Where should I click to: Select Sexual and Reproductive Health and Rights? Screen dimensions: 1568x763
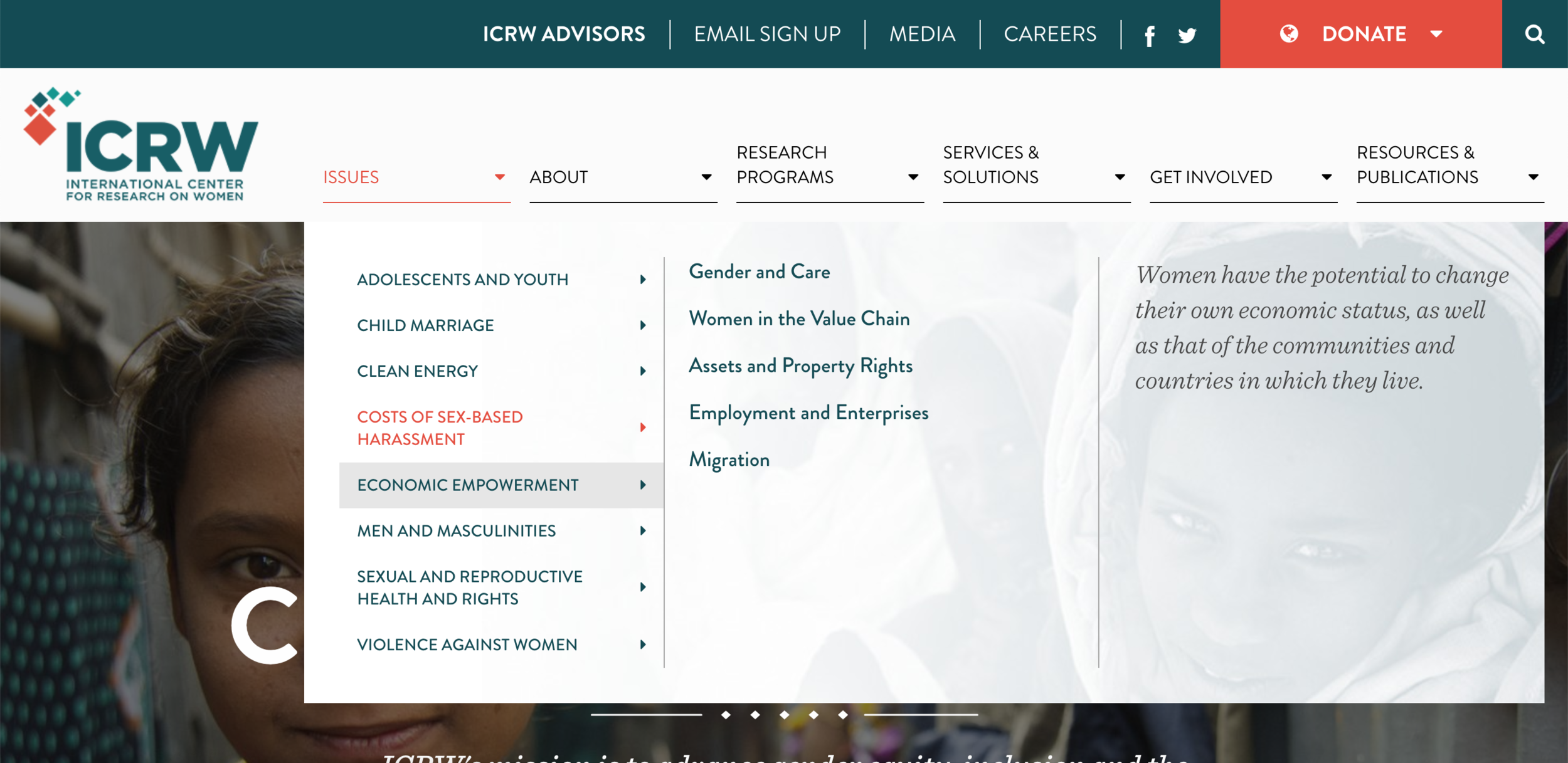tap(470, 587)
